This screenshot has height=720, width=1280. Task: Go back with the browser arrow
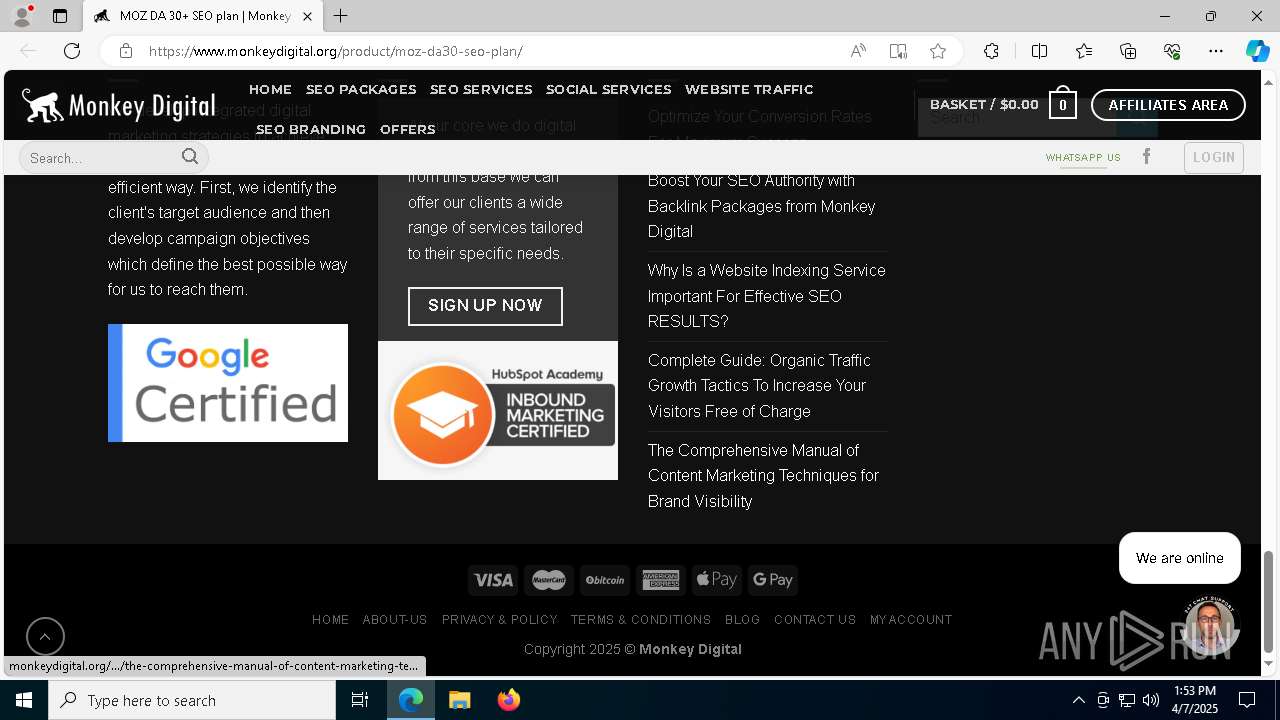pyautogui.click(x=28, y=51)
